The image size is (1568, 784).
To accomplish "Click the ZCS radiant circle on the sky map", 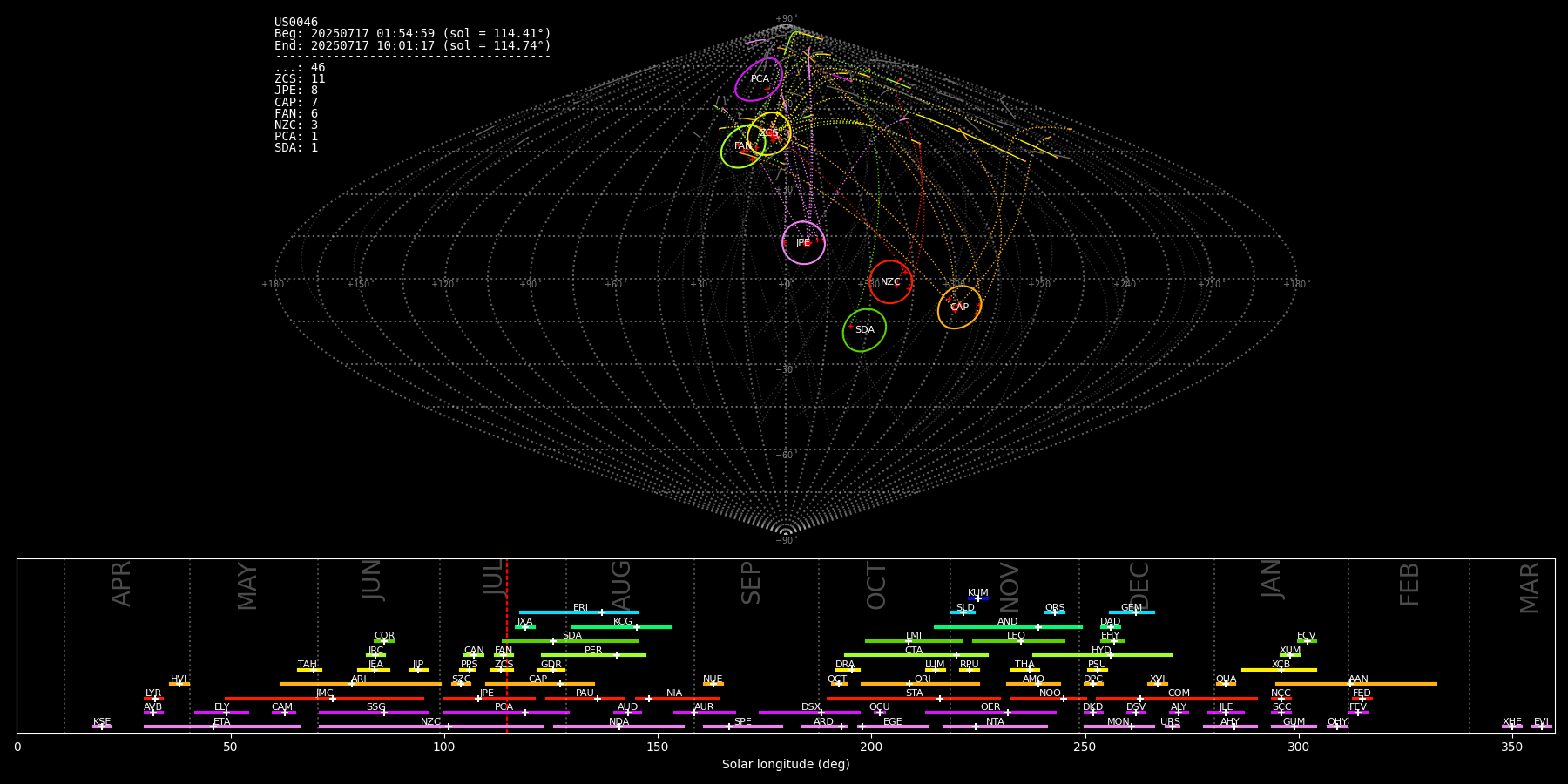I will coord(769,133).
